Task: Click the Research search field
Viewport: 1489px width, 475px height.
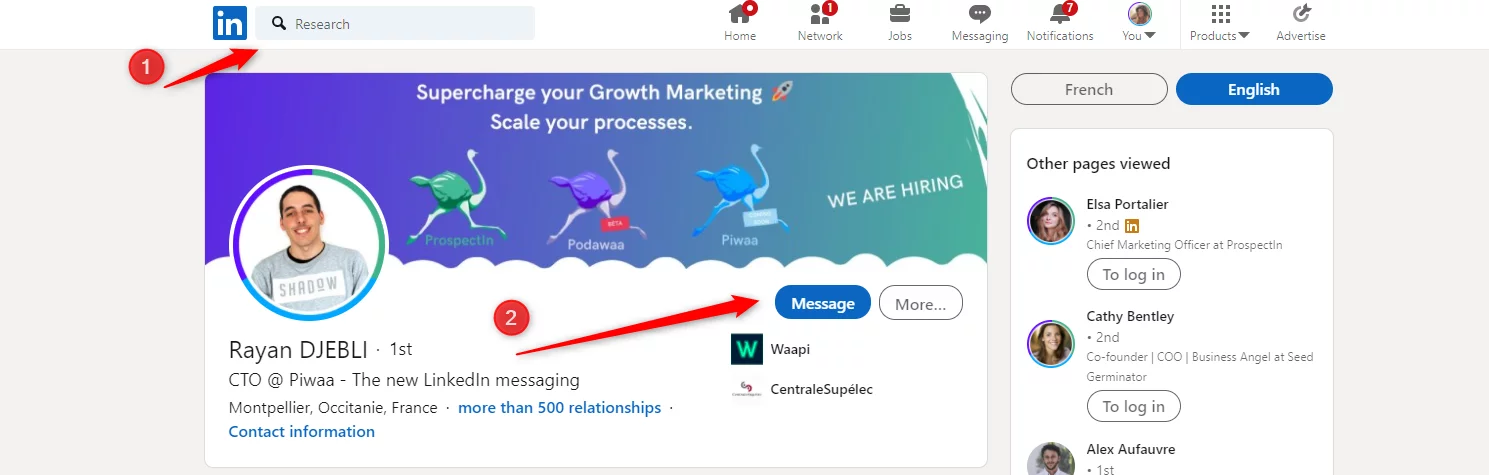Action: [x=395, y=23]
